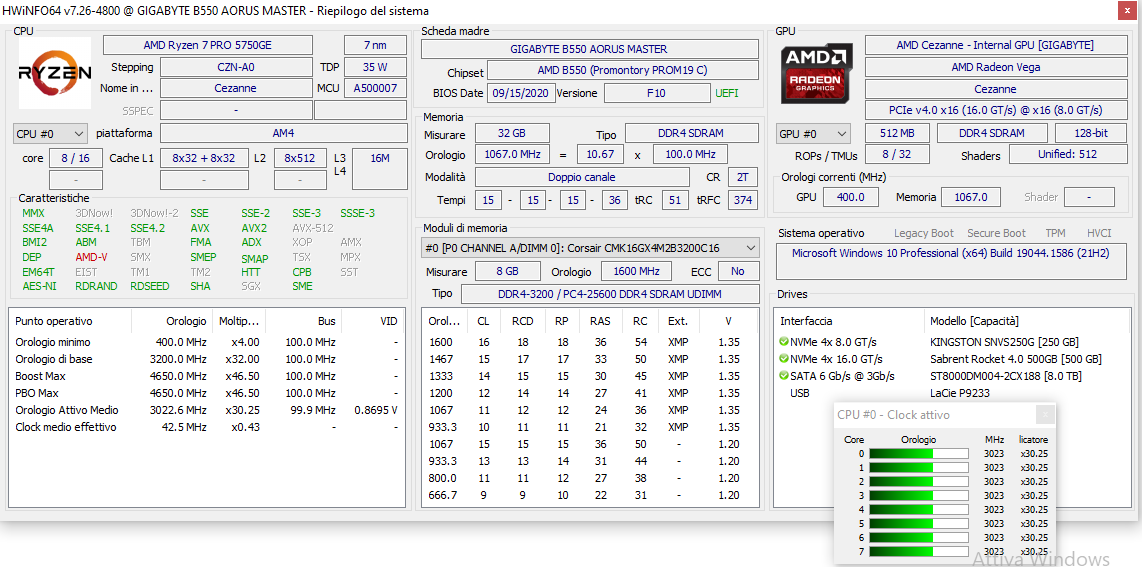The height and width of the screenshot is (567, 1142).
Task: Click the Windows 10 Professional OS field
Action: point(951,262)
